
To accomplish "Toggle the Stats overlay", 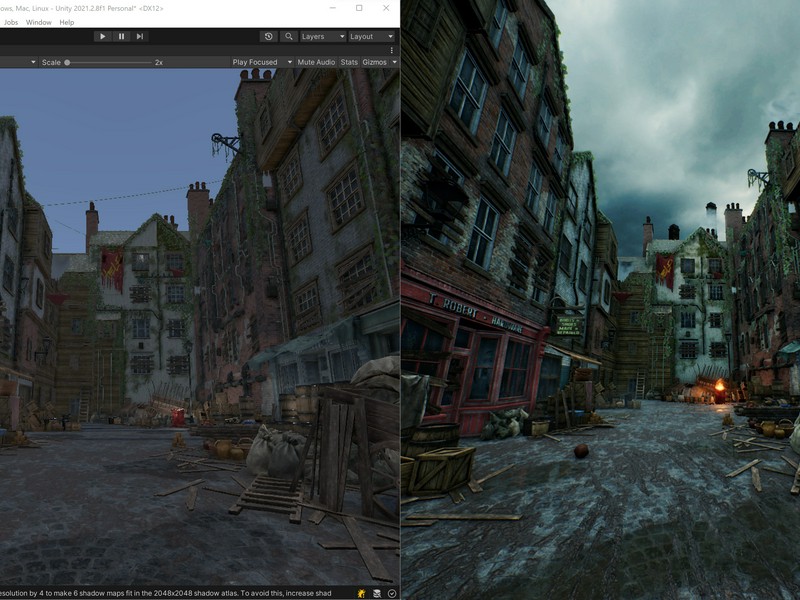I will (349, 62).
